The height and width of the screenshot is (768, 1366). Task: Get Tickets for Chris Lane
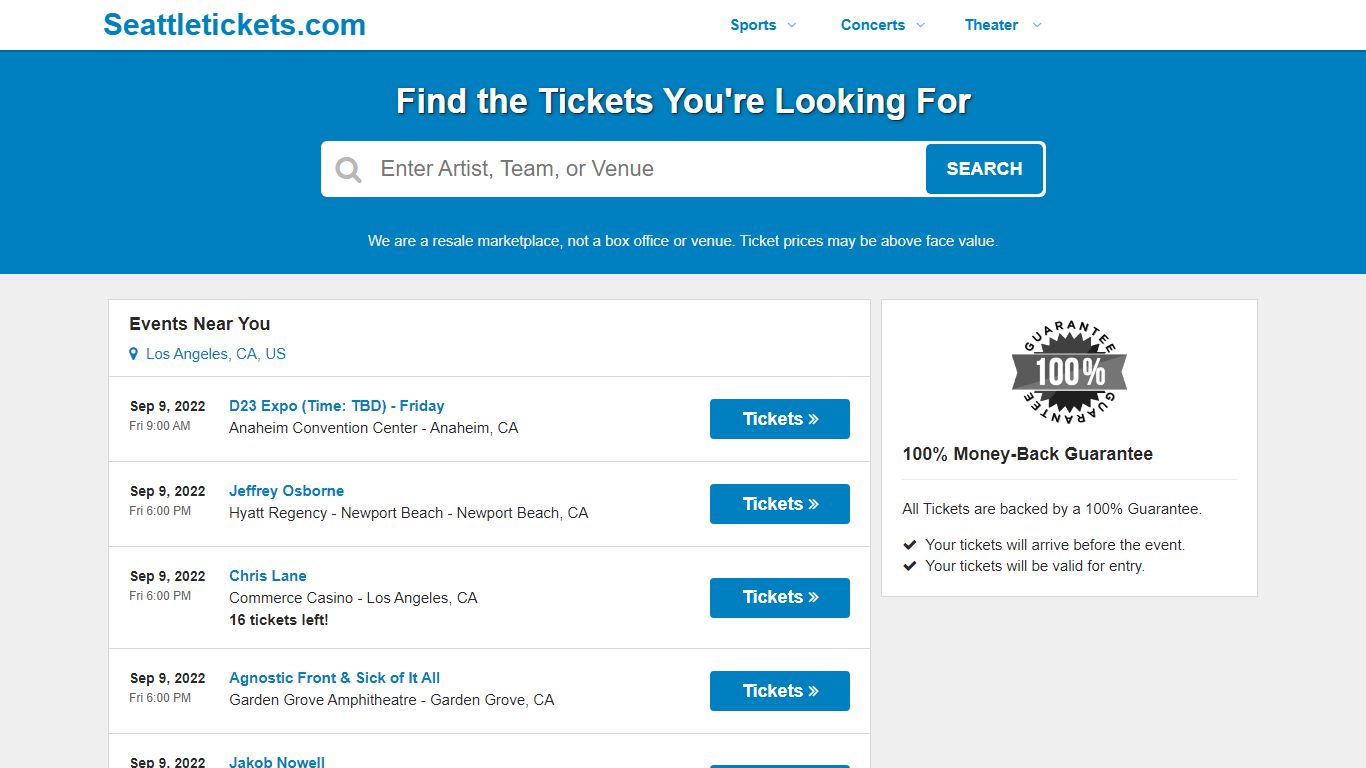click(x=780, y=598)
